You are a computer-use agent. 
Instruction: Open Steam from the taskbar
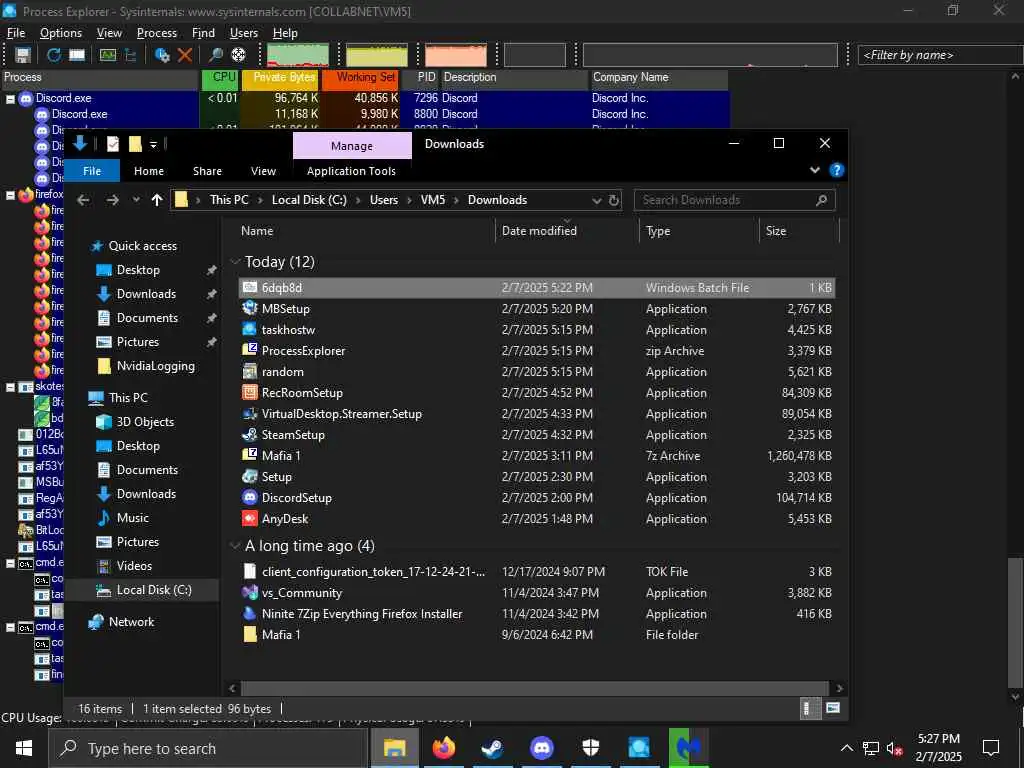click(492, 748)
